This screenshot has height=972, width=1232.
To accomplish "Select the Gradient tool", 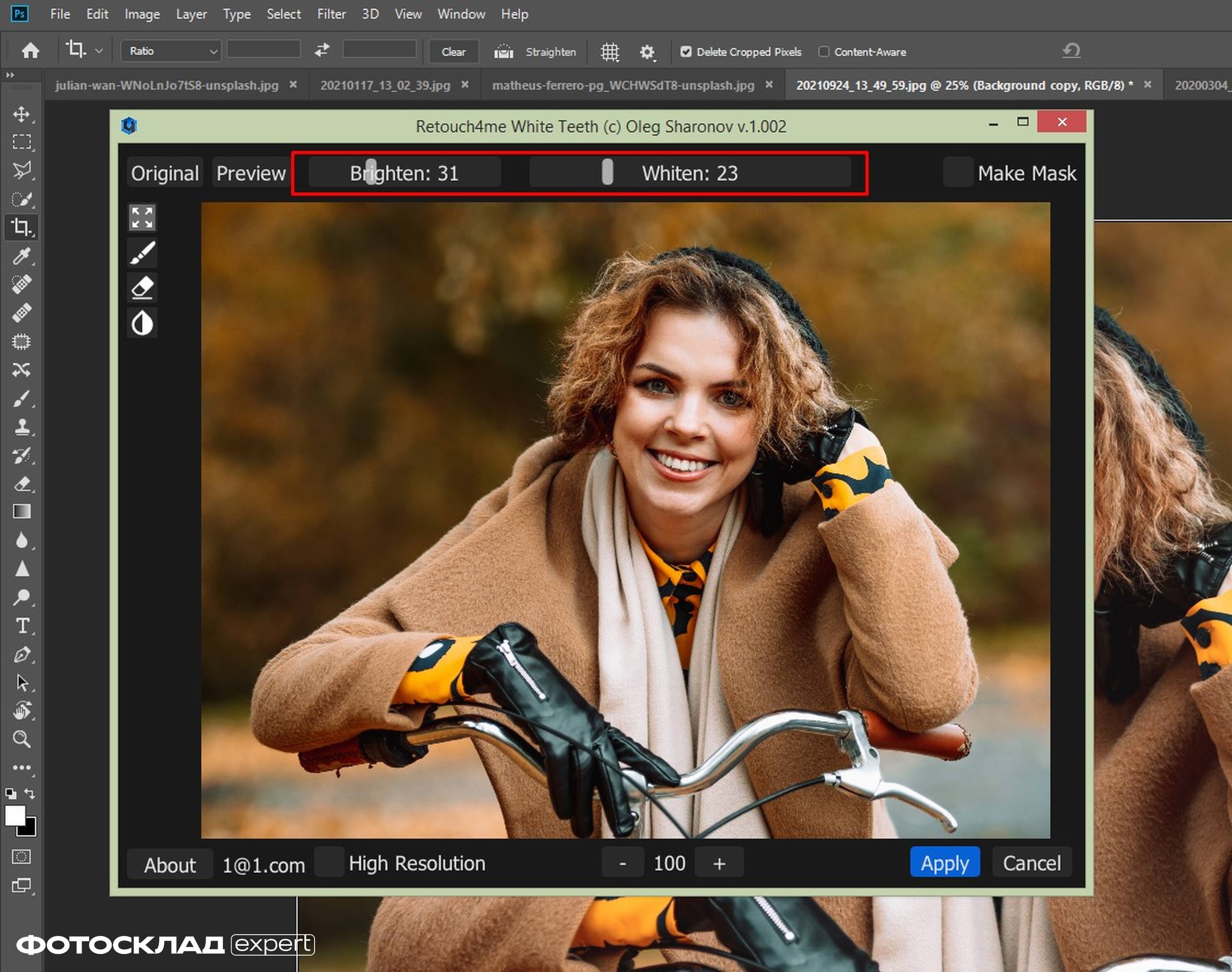I will tap(22, 511).
